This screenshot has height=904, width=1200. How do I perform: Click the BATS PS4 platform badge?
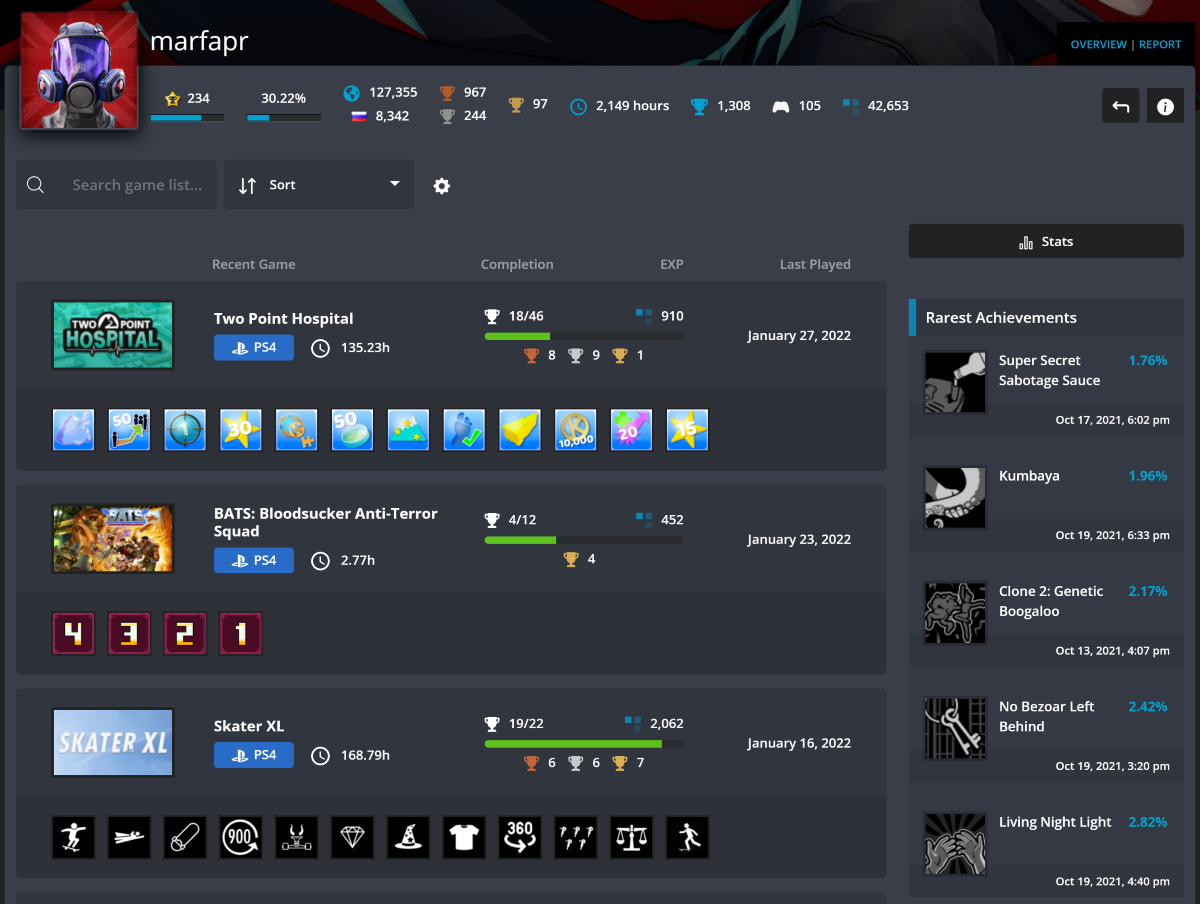(x=254, y=560)
